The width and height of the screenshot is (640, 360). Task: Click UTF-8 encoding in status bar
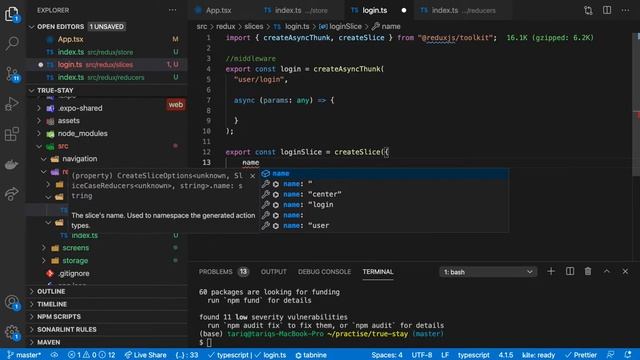(x=422, y=355)
